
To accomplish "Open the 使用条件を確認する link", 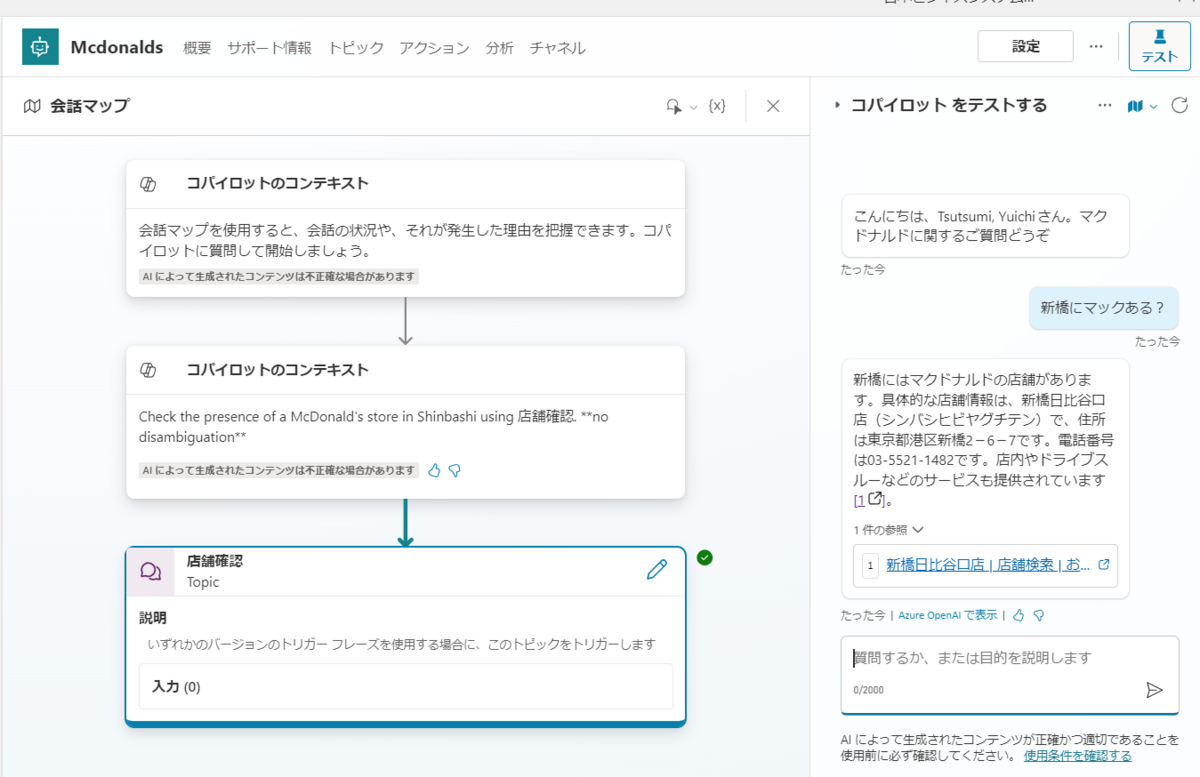I will click(x=1078, y=756).
